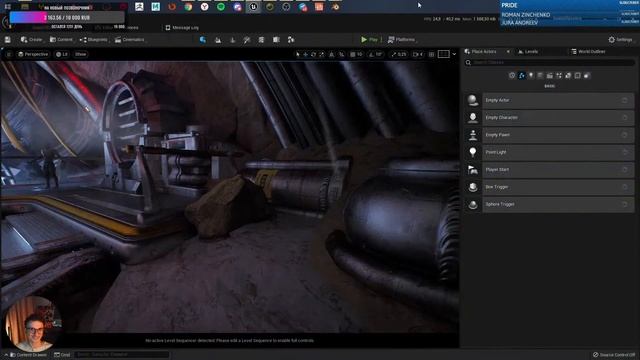Screen dimensions: 640x360
Task: Choose the scale gizmo tool
Action: [x=322, y=54]
